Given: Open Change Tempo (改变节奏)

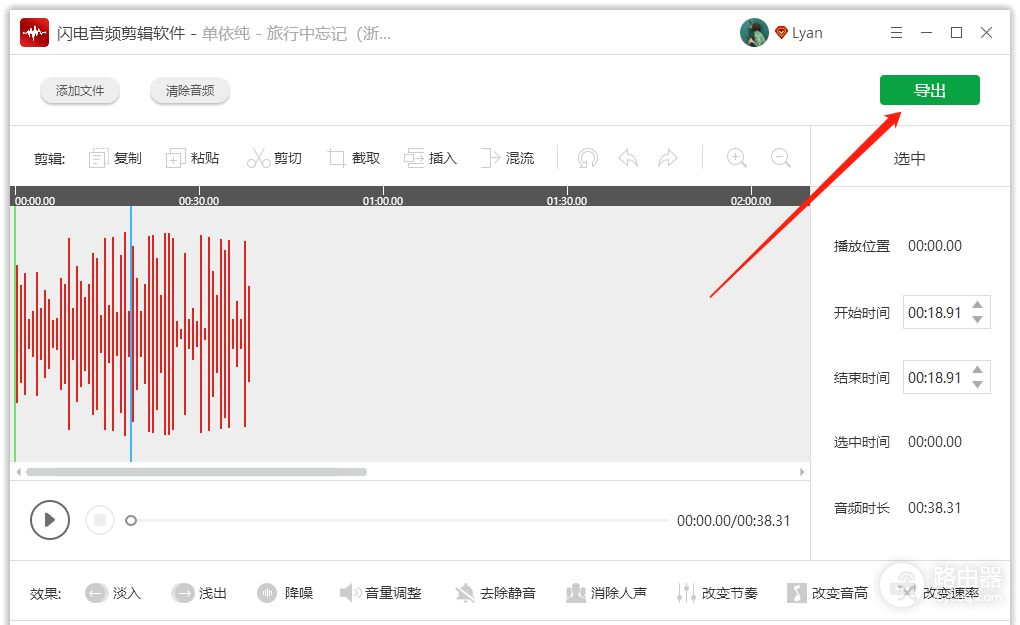Looking at the screenshot, I should [x=717, y=592].
